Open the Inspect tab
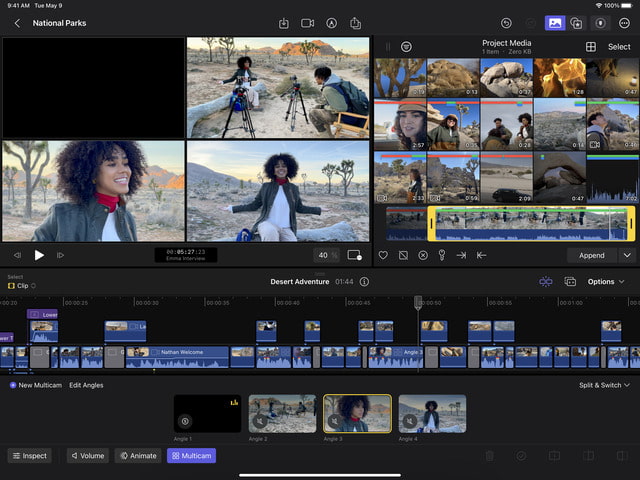Viewport: 640px width, 480px height. point(30,456)
